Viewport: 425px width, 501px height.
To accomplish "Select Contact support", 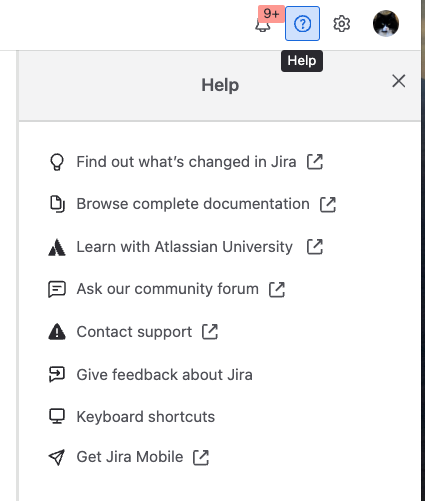I will click(x=134, y=332).
